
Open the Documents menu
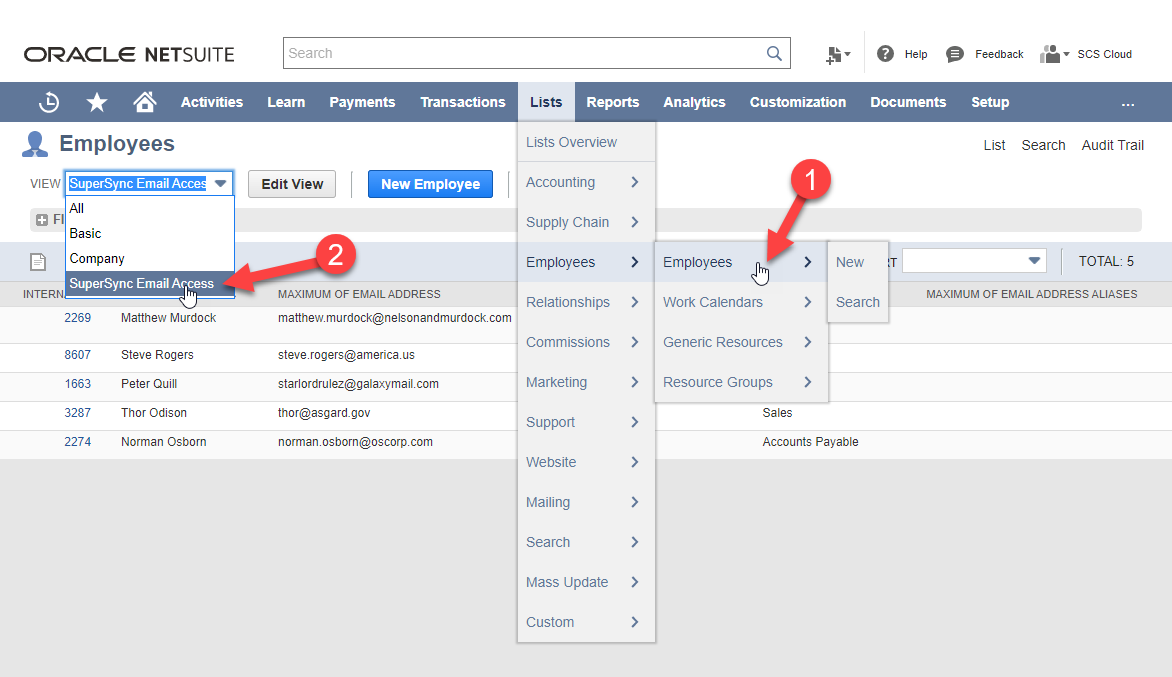(x=908, y=102)
